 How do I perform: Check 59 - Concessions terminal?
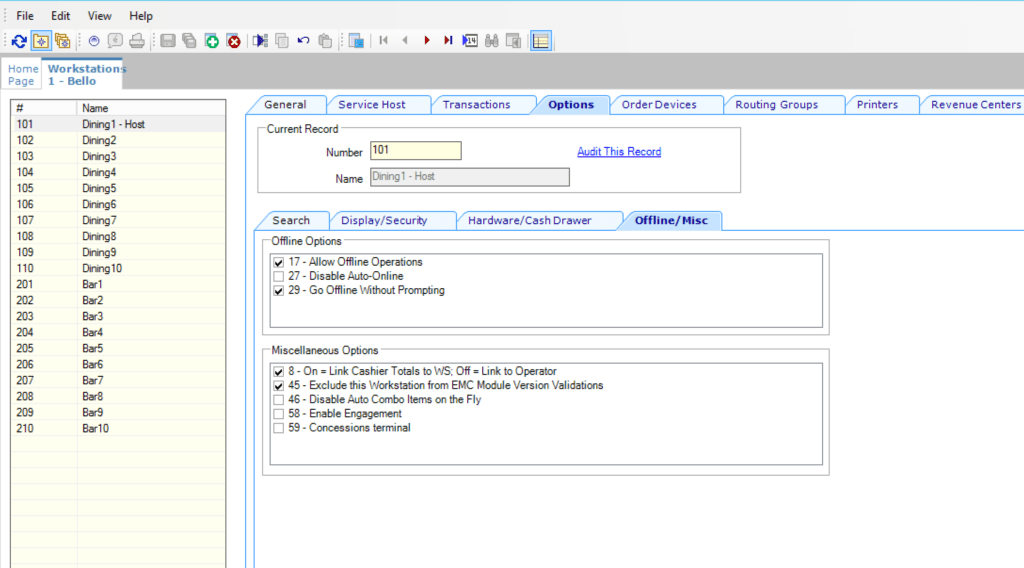[x=279, y=429]
